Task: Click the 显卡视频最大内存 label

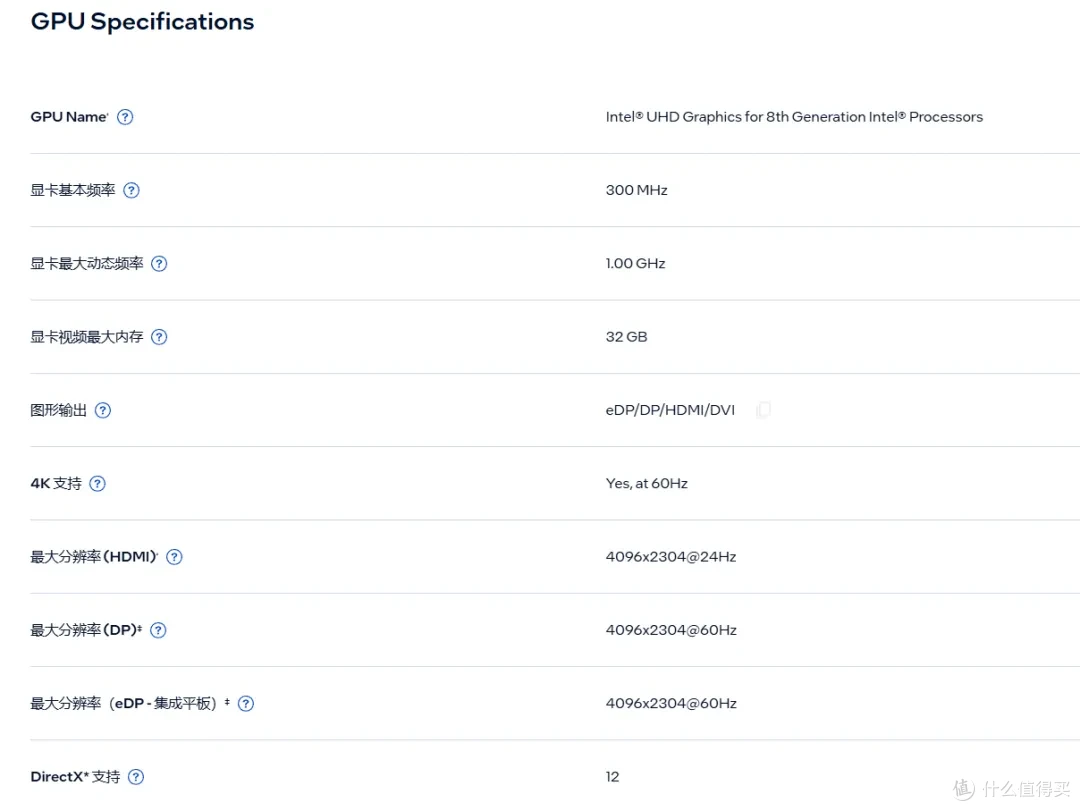Action: click(87, 337)
